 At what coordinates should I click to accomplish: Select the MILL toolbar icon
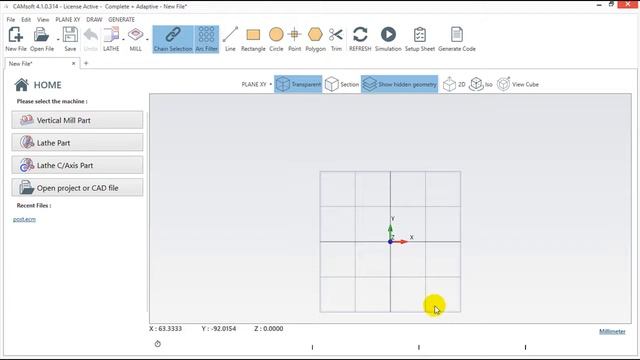(136, 39)
